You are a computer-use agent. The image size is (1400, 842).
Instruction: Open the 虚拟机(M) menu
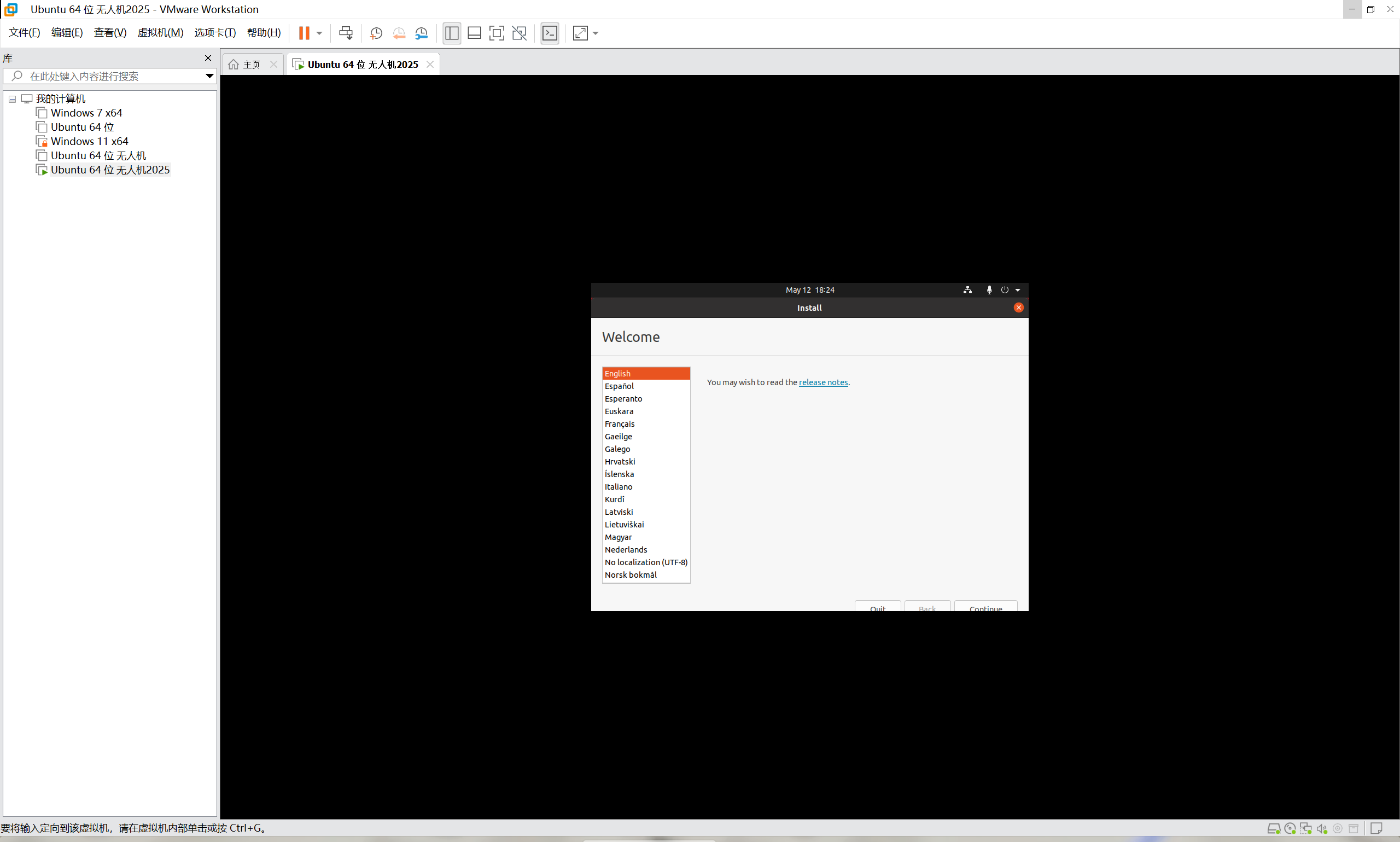[x=160, y=32]
